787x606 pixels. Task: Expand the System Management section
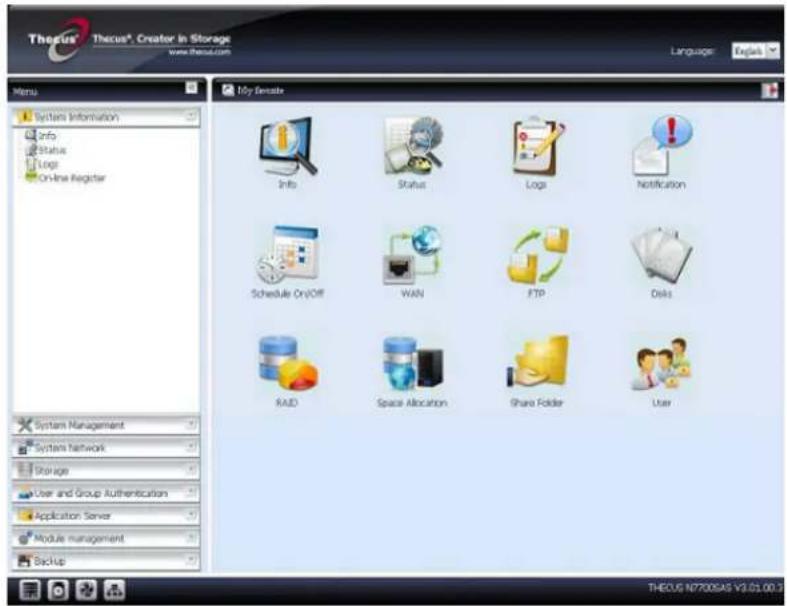point(106,426)
